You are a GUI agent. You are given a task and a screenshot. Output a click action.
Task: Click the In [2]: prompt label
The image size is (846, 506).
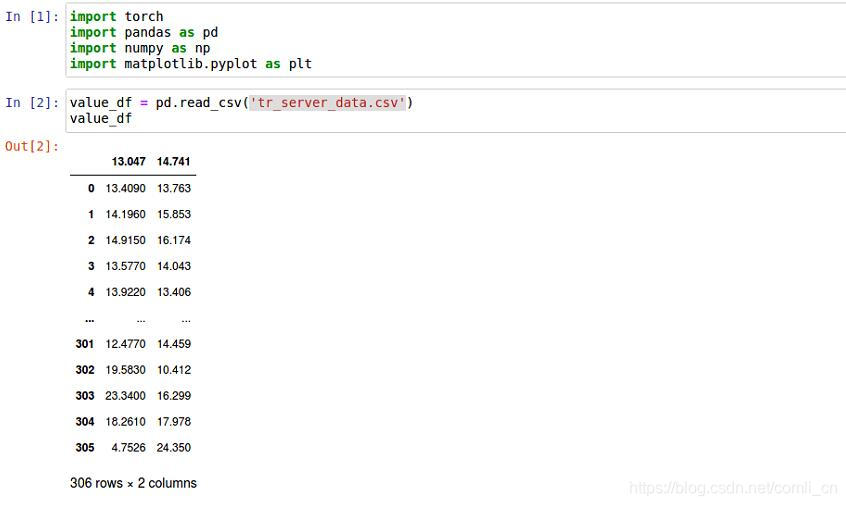pyautogui.click(x=32, y=102)
